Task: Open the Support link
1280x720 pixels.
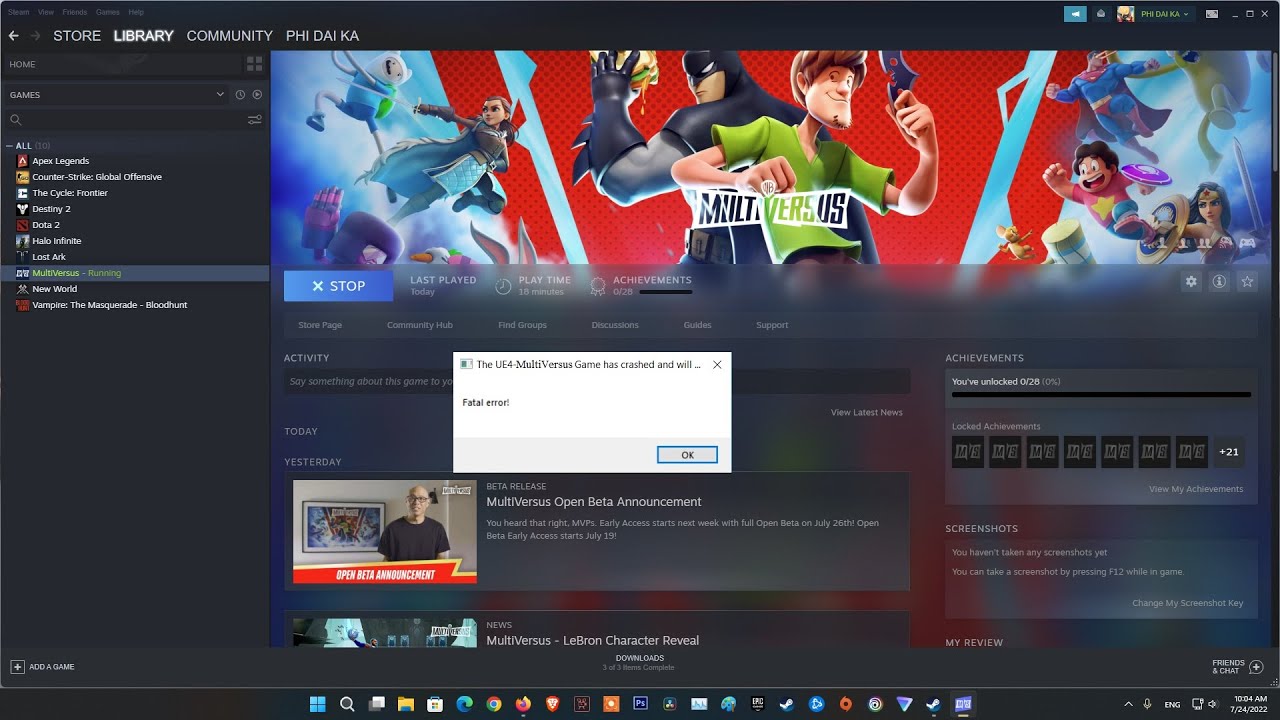Action: click(772, 325)
